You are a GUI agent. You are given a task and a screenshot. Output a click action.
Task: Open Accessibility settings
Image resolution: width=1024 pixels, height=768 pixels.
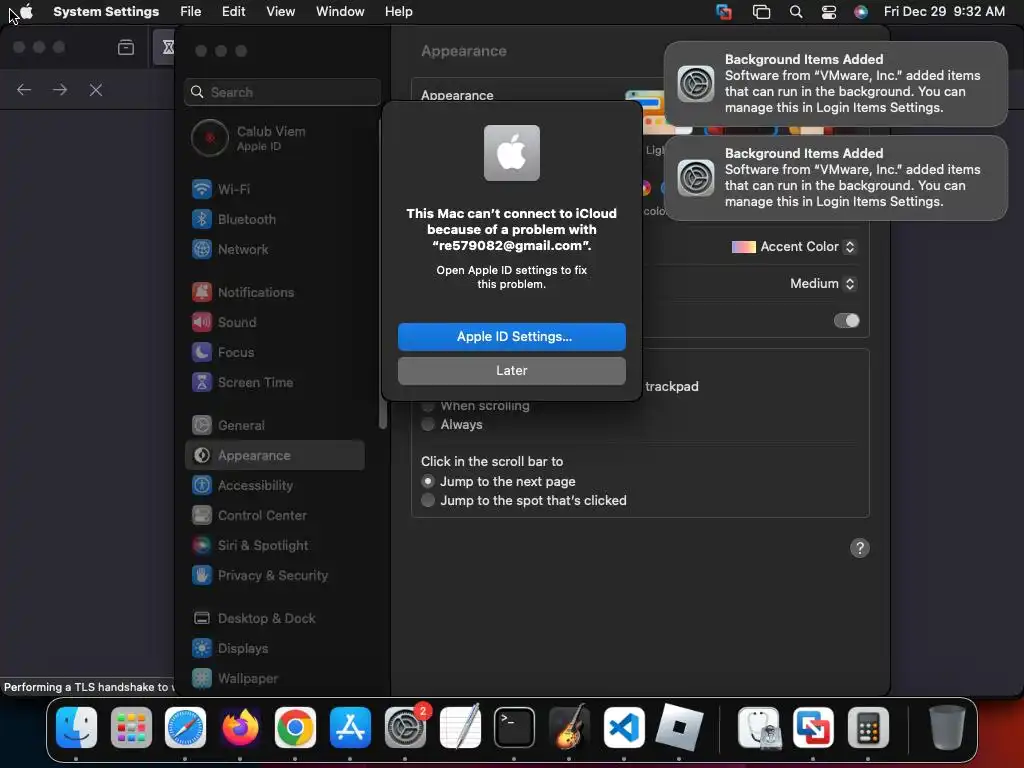[274, 486]
